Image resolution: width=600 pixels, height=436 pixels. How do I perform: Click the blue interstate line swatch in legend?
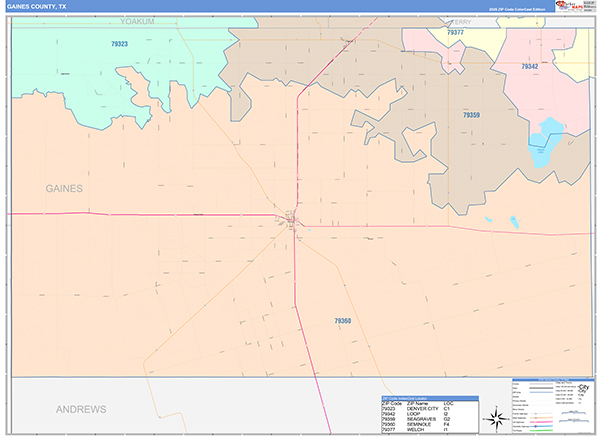pos(541,426)
